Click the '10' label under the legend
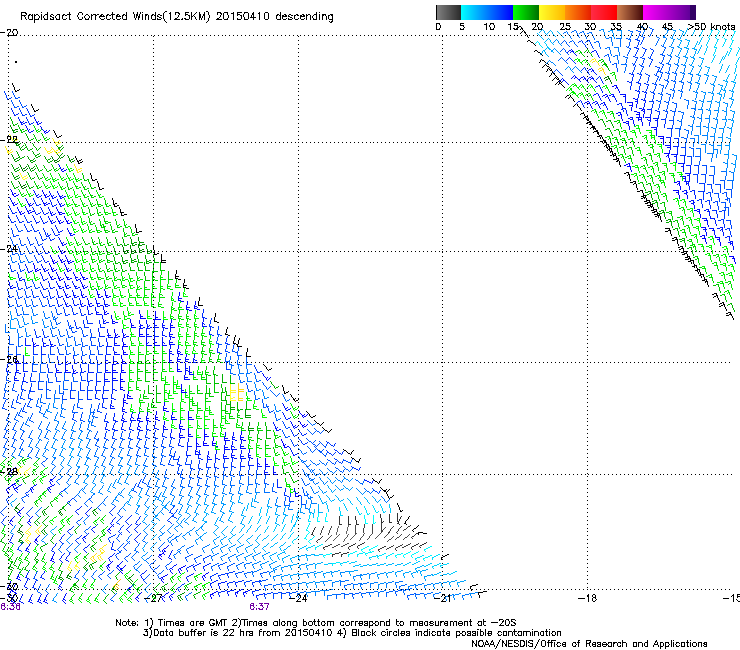 [x=489, y=27]
